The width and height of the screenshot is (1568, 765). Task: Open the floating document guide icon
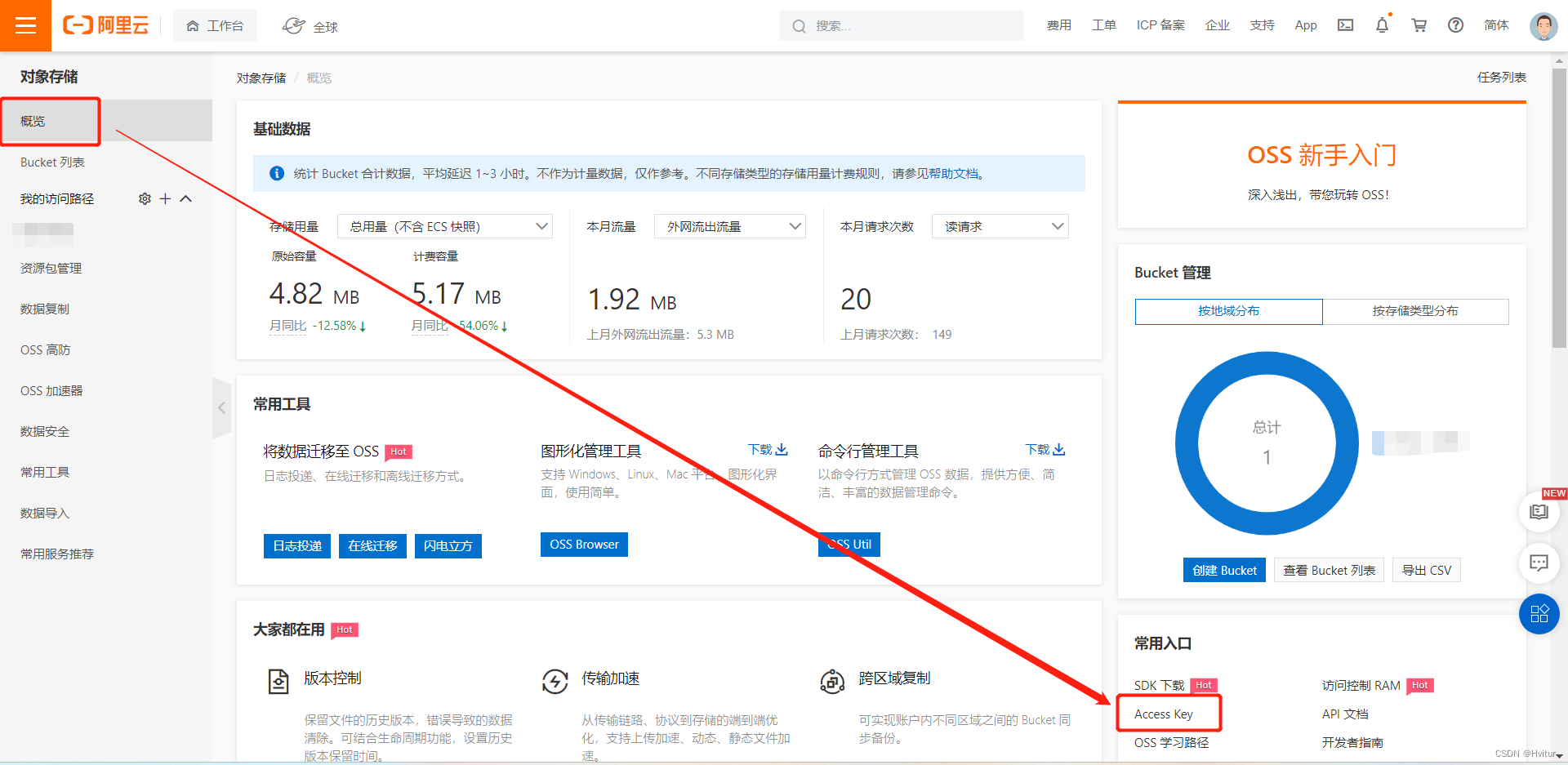pyautogui.click(x=1539, y=512)
